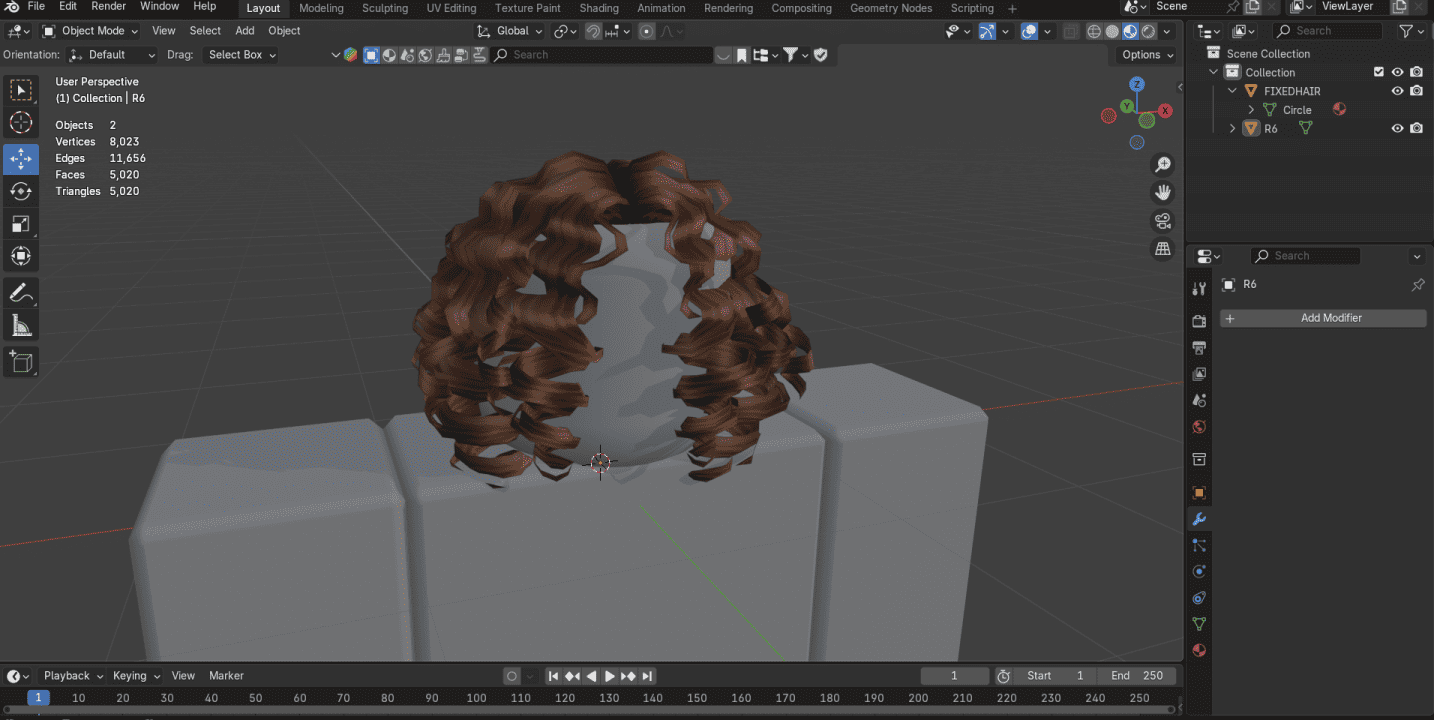This screenshot has width=1434, height=720.
Task: Activate the Rotate tool
Action: [21, 191]
